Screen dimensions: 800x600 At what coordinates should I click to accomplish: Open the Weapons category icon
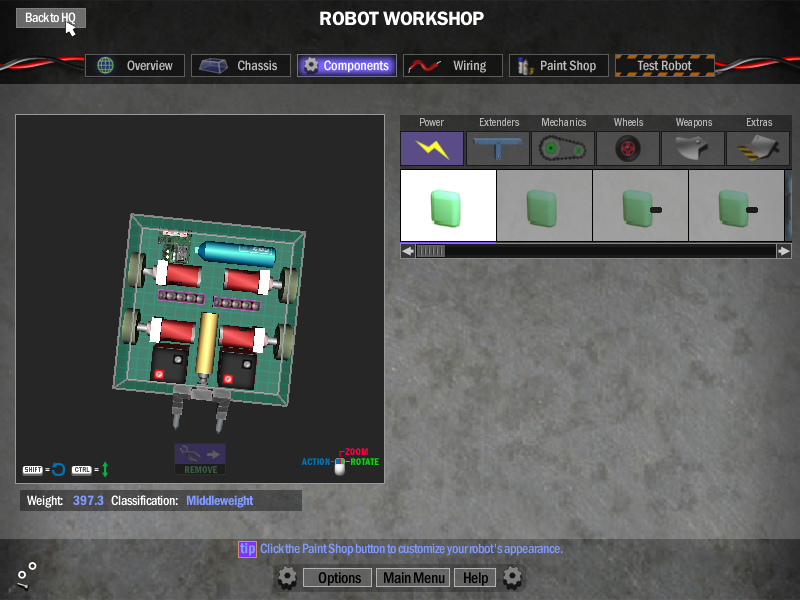[693, 149]
